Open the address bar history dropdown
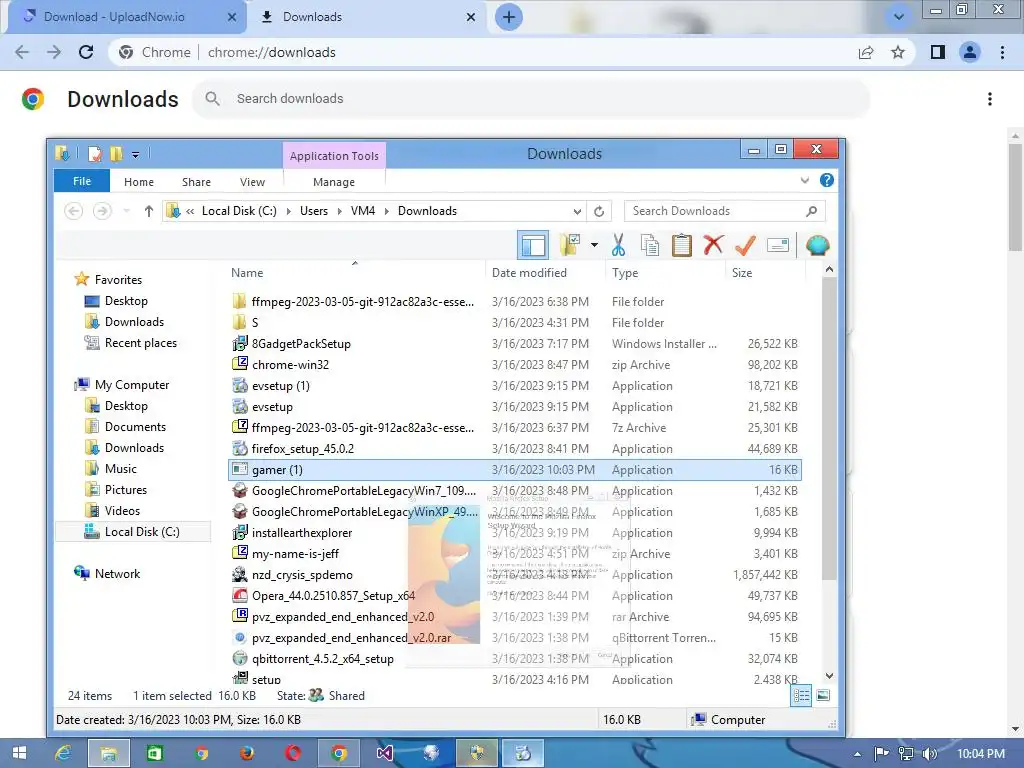1024x768 pixels. click(577, 211)
